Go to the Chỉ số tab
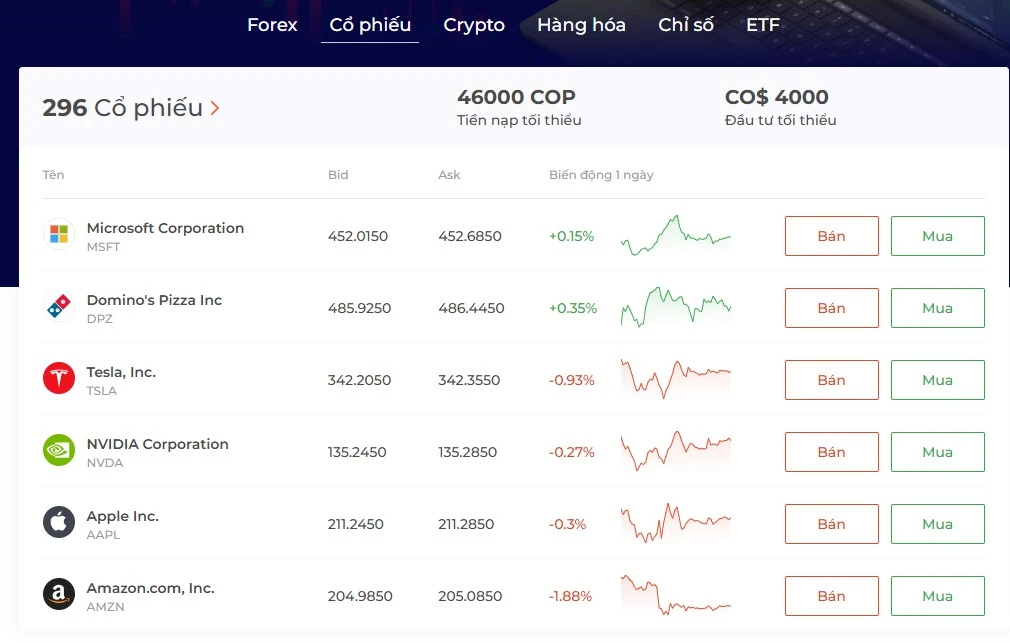Screen dimensions: 1010x643 tap(686, 25)
